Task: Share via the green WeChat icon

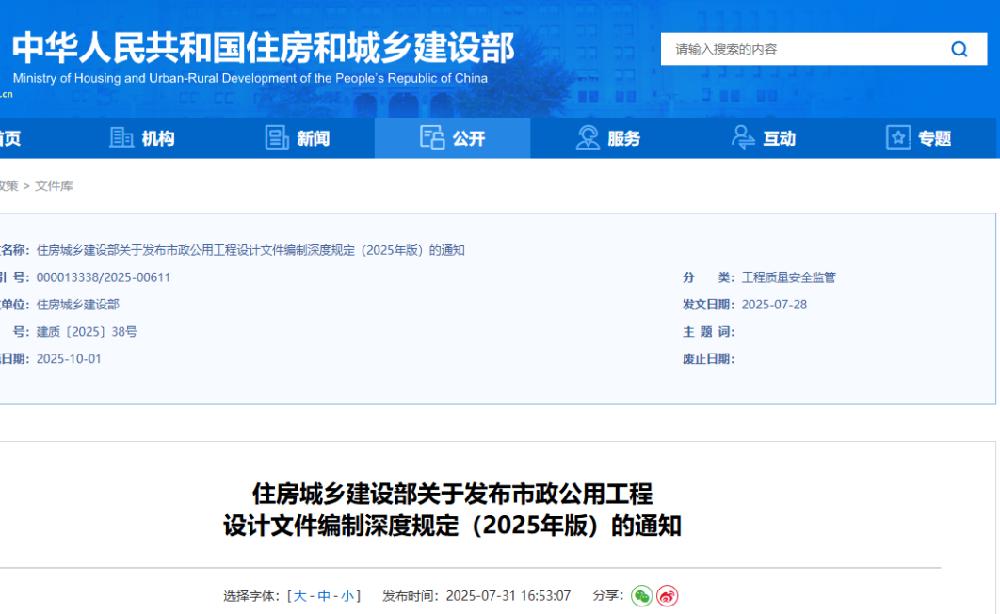Action: click(x=642, y=596)
